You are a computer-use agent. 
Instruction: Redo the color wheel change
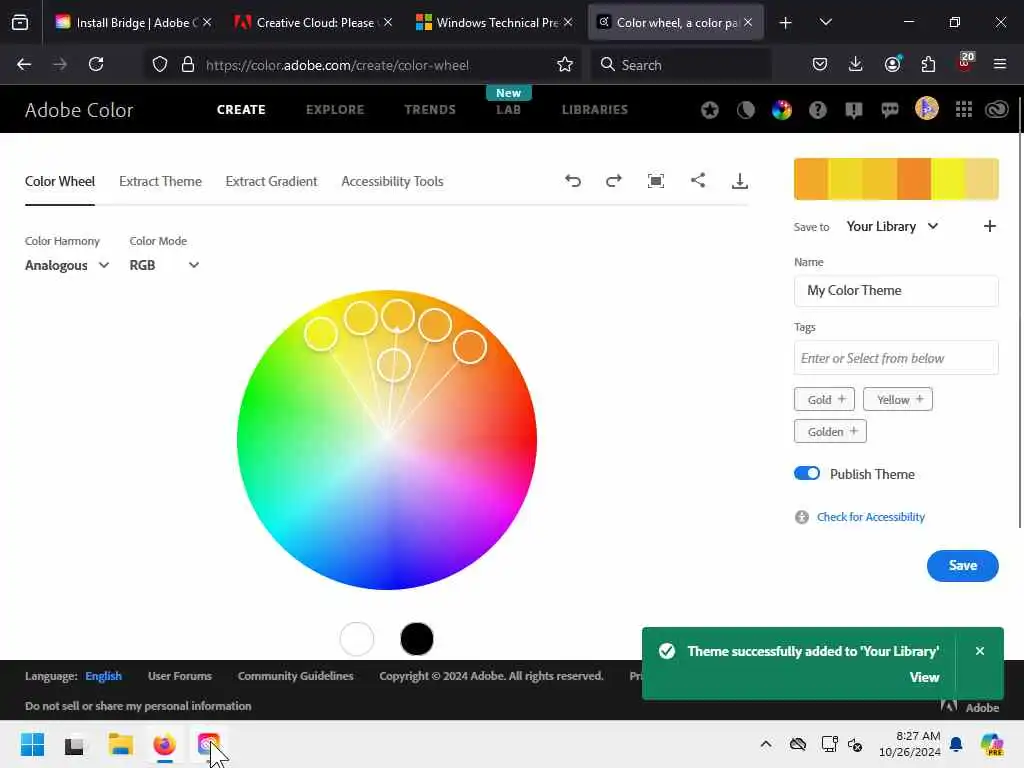pos(614,181)
